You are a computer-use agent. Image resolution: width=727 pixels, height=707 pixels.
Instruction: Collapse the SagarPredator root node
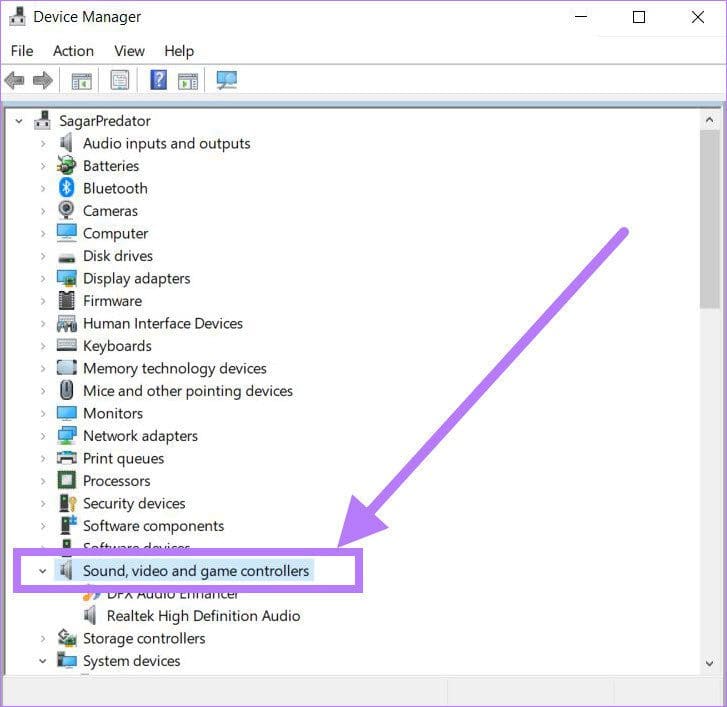[x=19, y=121]
